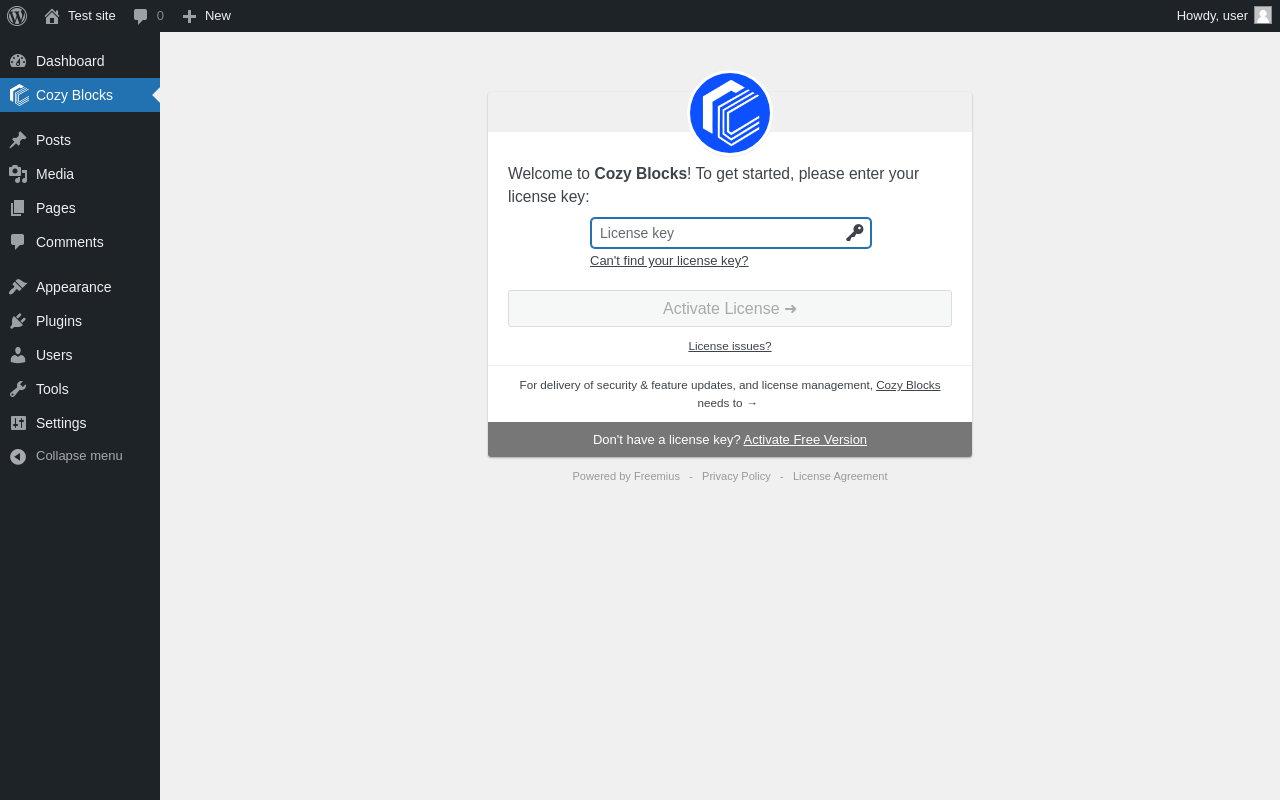
Task: Open Appearance menu
Action: coord(80,287)
